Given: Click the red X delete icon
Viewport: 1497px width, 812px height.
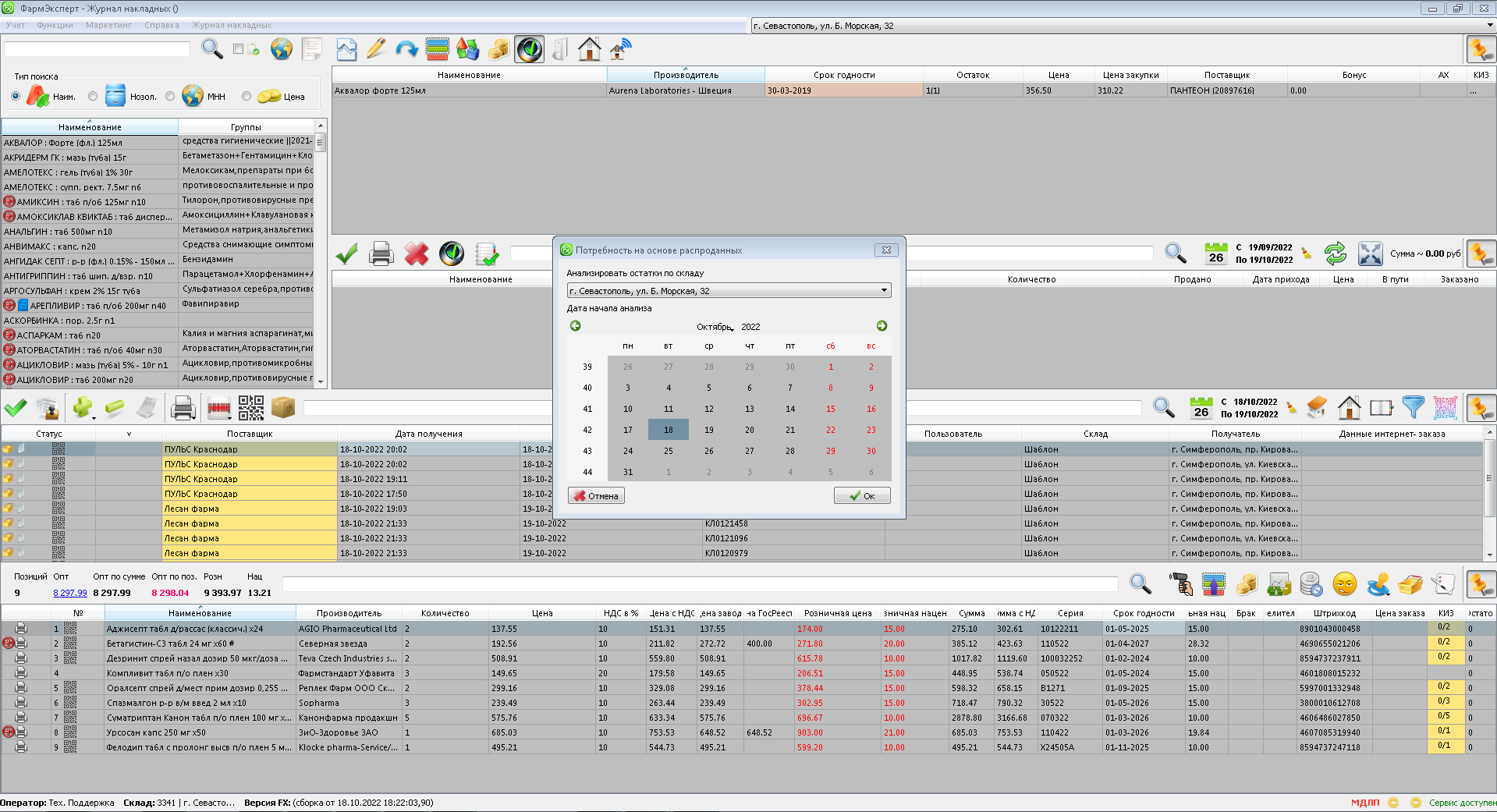Looking at the screenshot, I should [x=416, y=254].
